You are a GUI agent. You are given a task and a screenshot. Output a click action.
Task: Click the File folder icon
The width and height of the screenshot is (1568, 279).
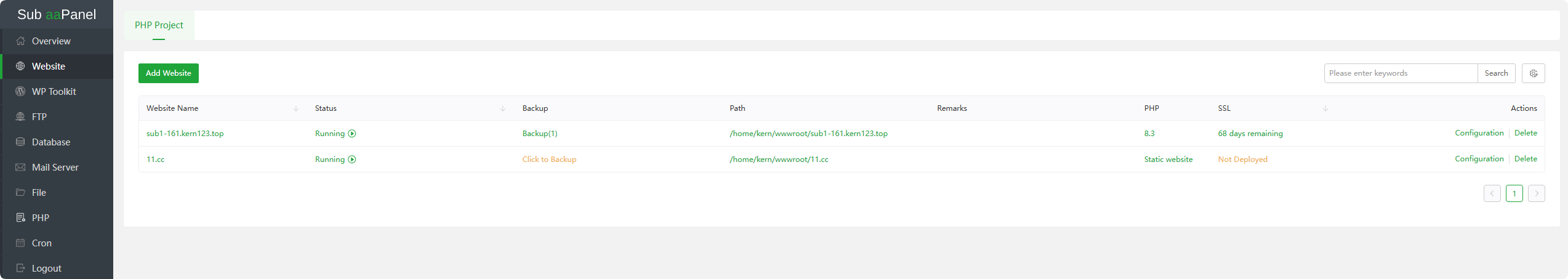pyautogui.click(x=20, y=193)
